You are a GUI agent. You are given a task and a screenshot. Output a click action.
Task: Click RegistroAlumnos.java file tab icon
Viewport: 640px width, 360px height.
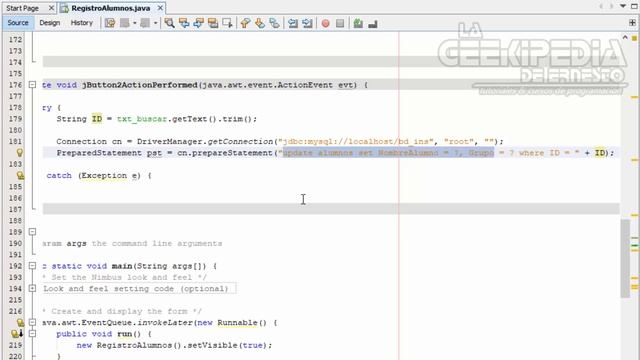(x=64, y=8)
